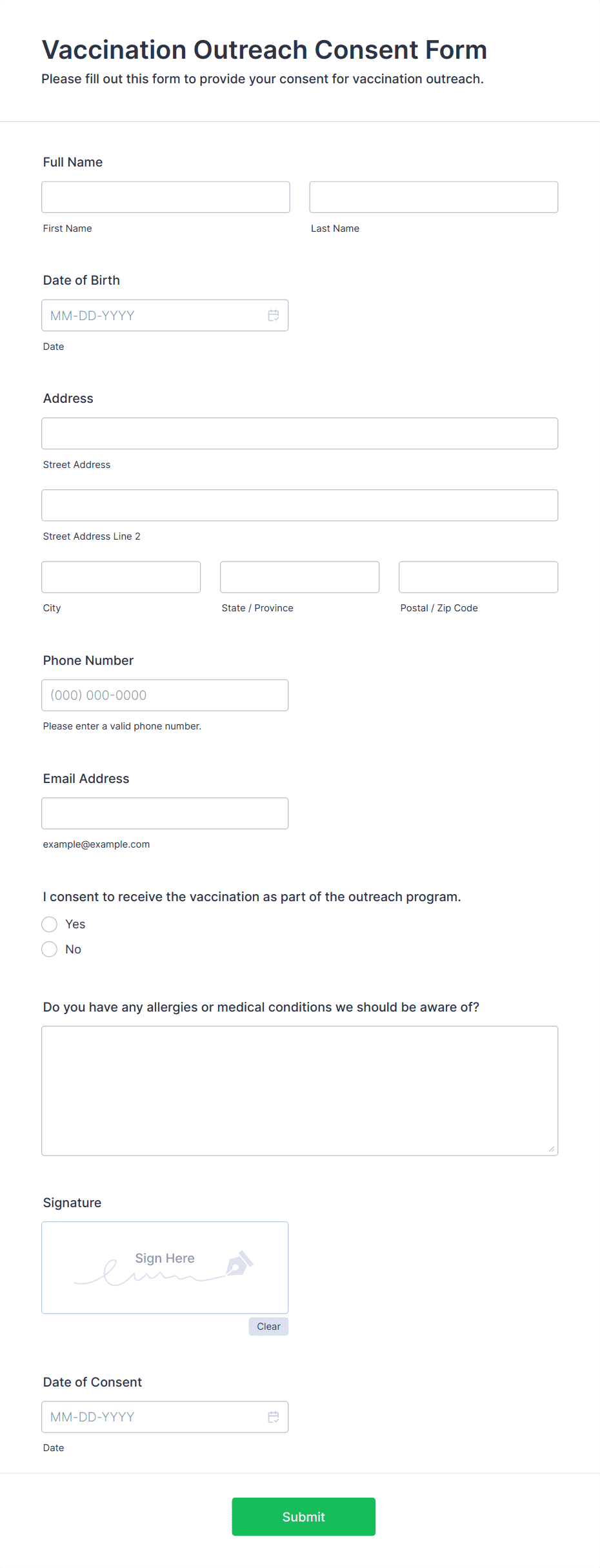The image size is (600, 1568).
Task: Click the State / Province field
Action: (x=299, y=576)
